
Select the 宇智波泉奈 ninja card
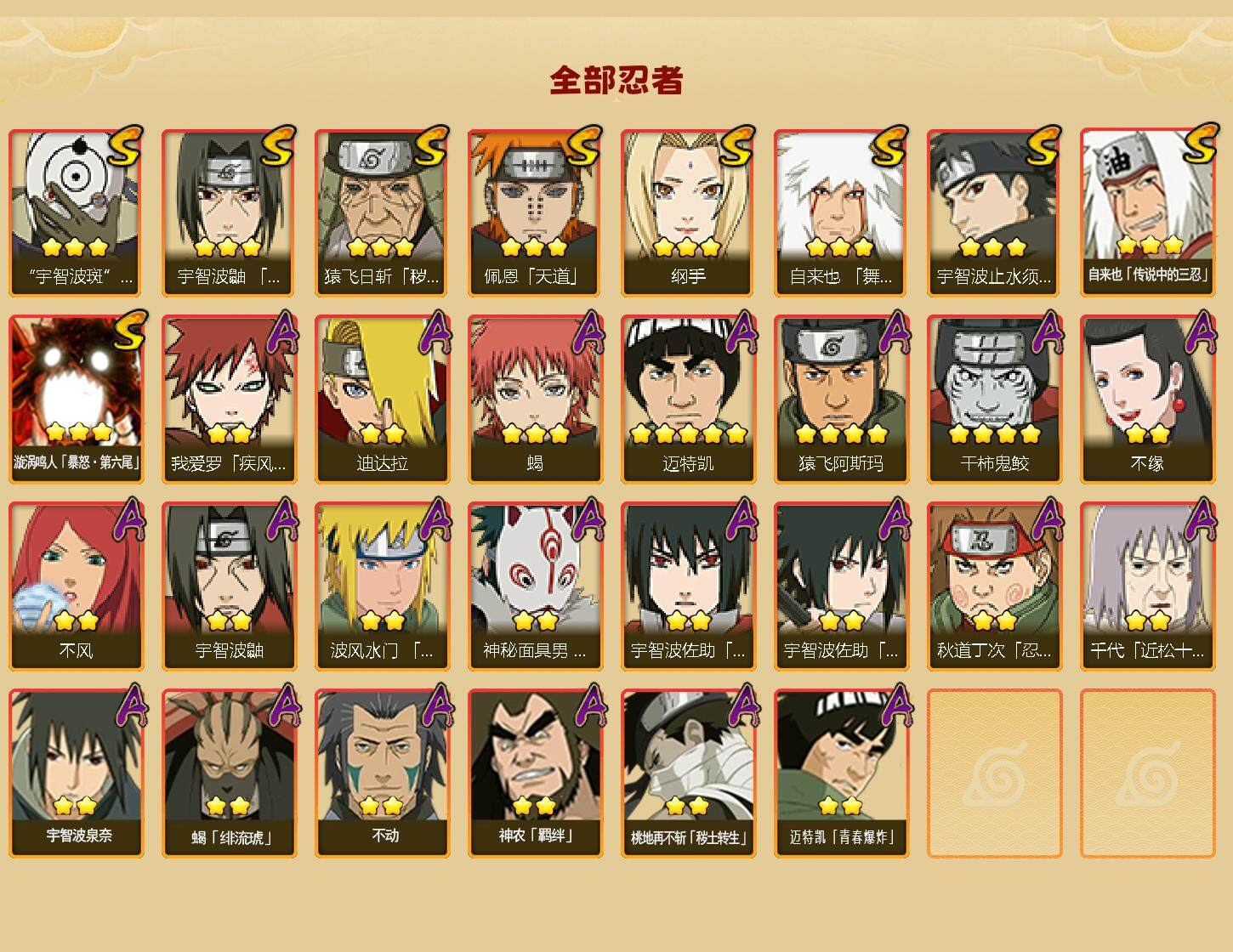[76, 773]
